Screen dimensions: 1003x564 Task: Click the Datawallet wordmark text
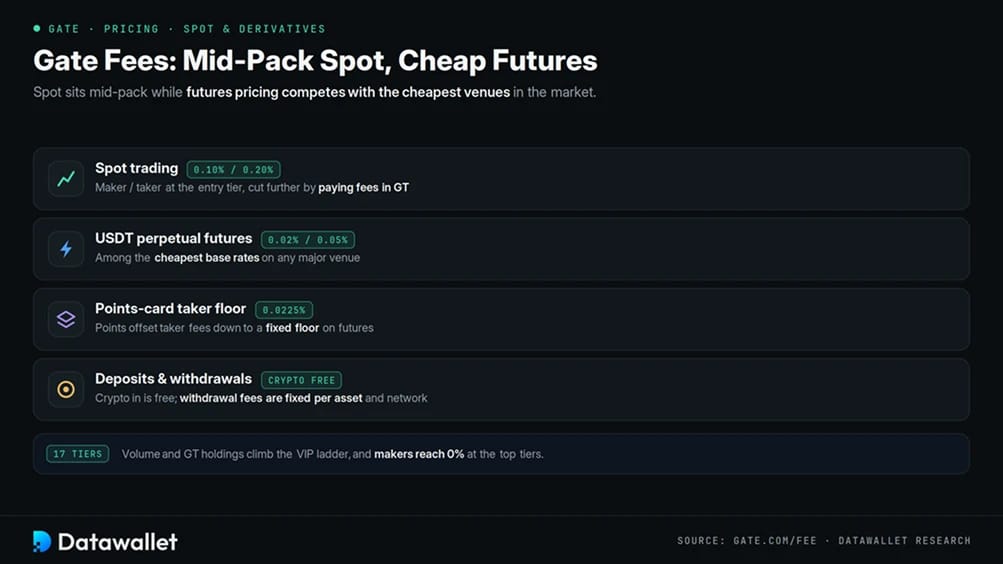[118, 542]
